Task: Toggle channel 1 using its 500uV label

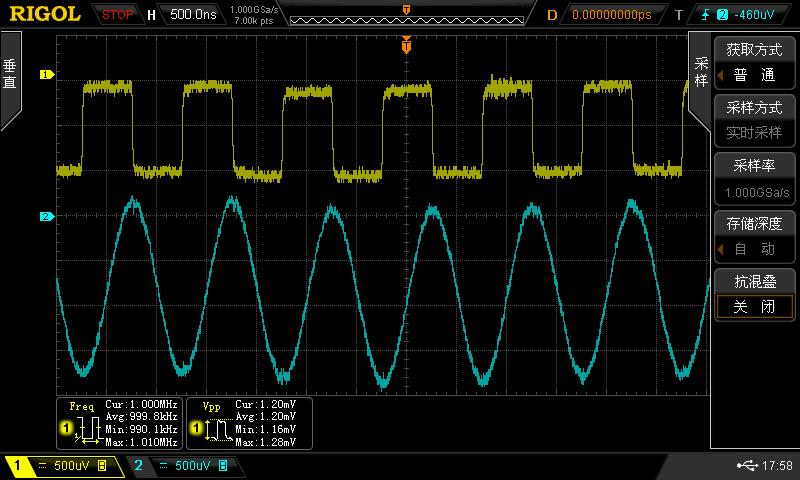Action: point(62,466)
